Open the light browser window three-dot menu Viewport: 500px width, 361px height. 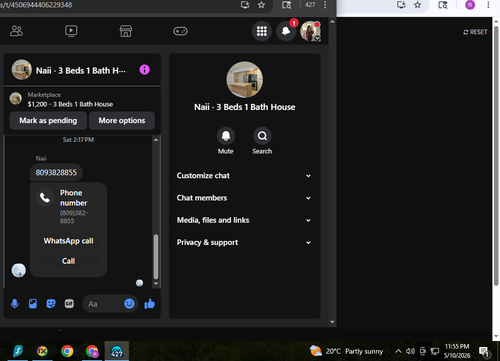pyautogui.click(x=488, y=5)
